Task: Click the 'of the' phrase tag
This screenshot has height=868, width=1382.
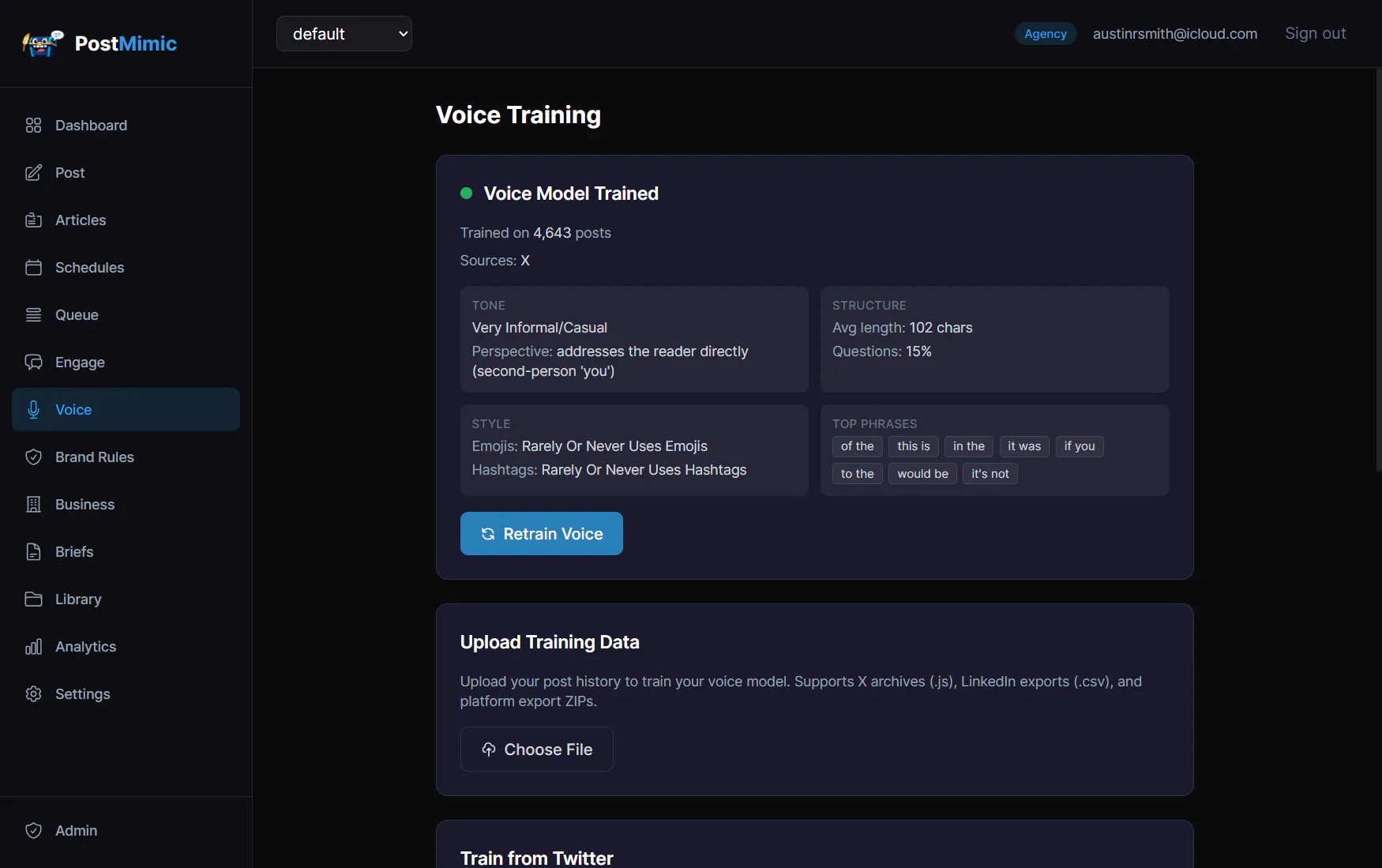Action: (858, 446)
